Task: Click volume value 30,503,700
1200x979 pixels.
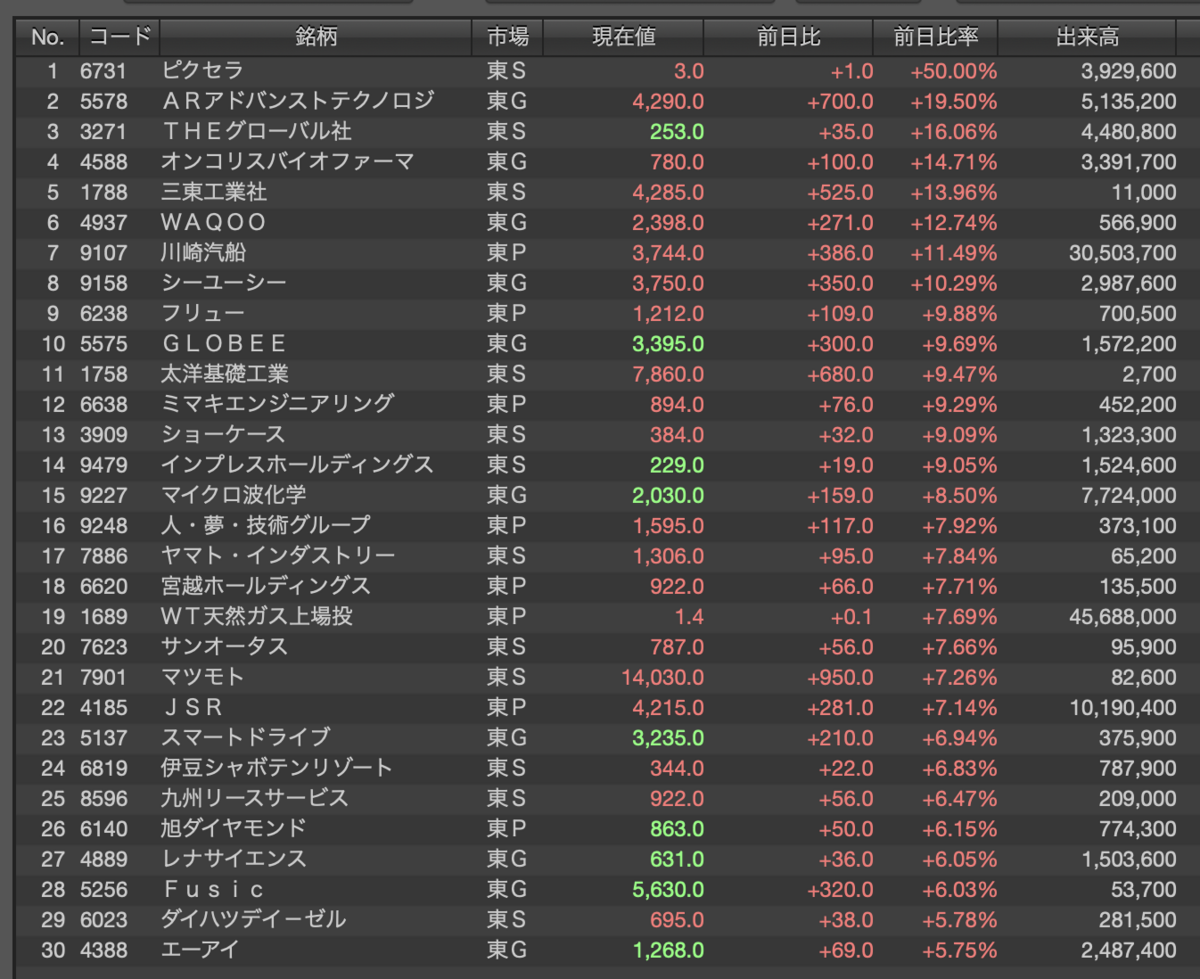Action: coord(1123,253)
